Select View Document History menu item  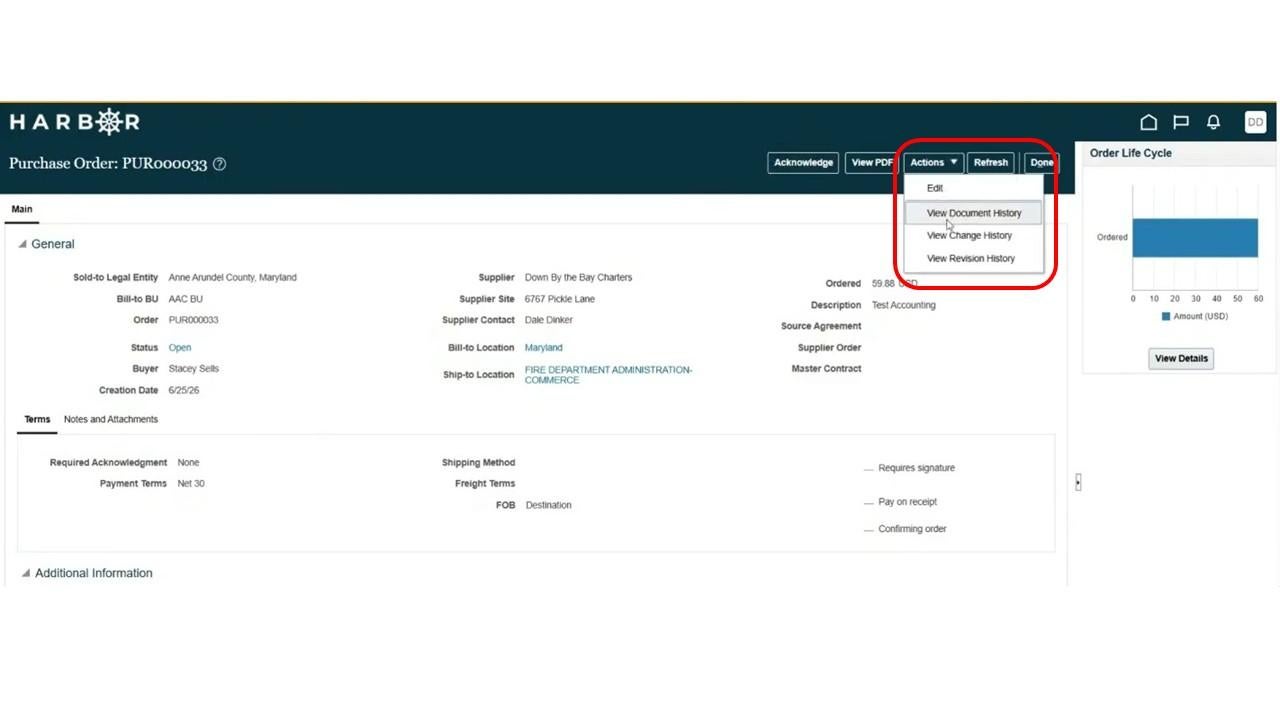(973, 213)
